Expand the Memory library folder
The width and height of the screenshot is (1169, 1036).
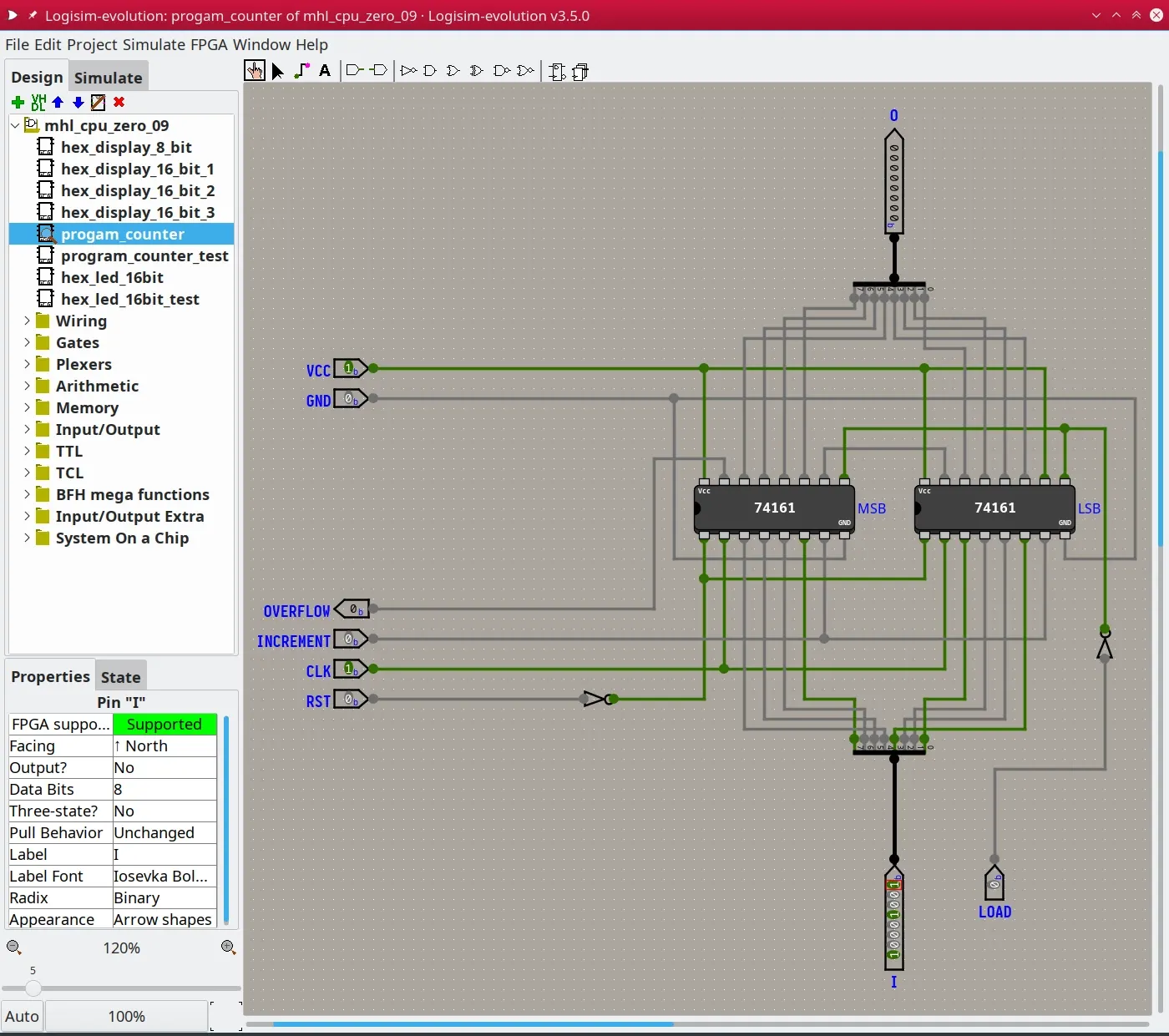[x=27, y=407]
